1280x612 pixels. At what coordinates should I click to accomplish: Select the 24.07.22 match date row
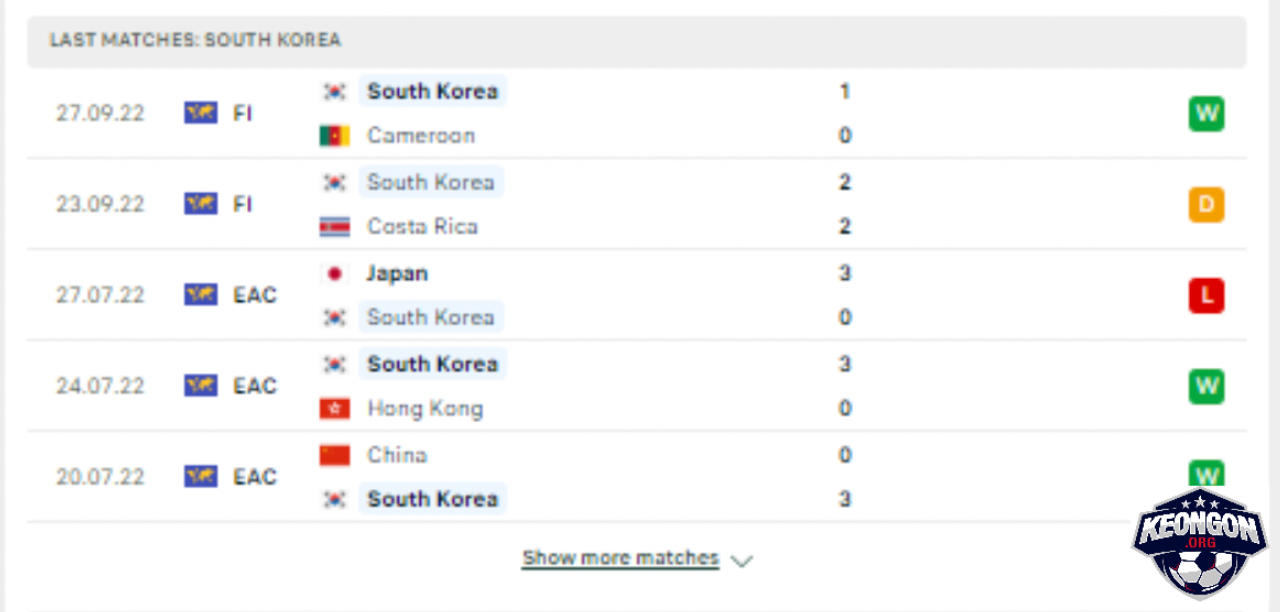point(636,386)
